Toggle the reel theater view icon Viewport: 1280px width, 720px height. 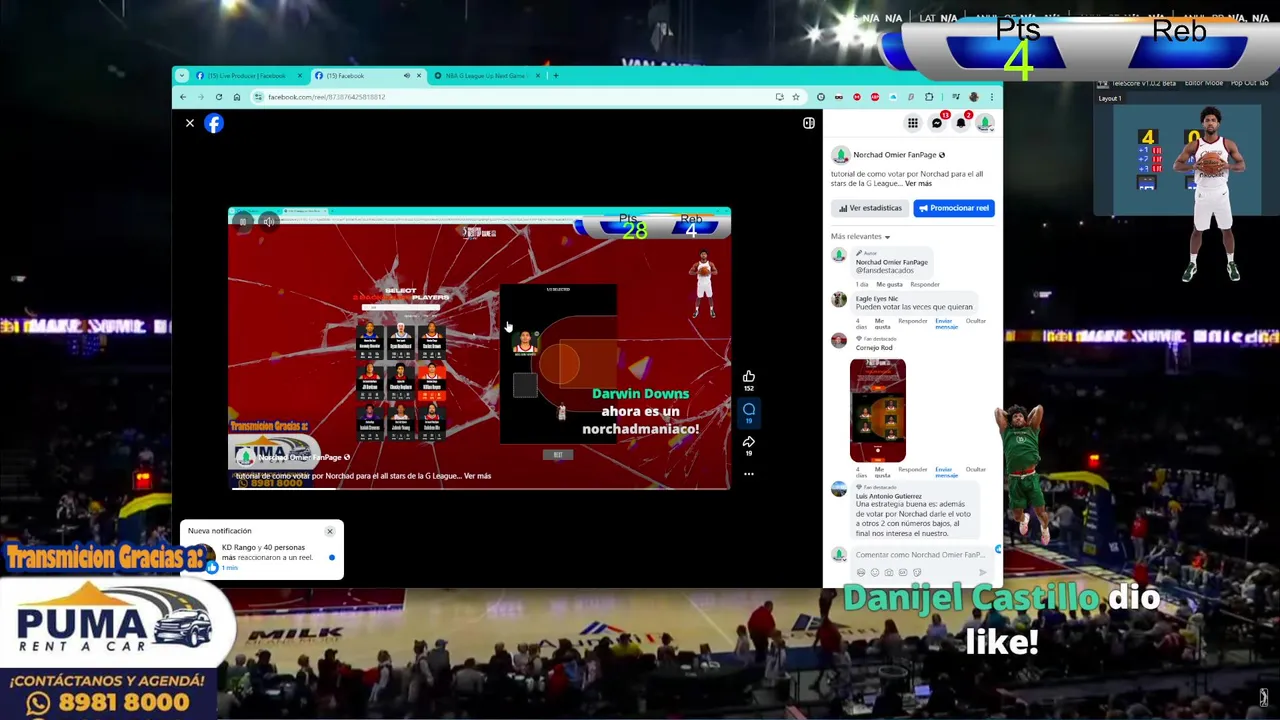coord(808,123)
